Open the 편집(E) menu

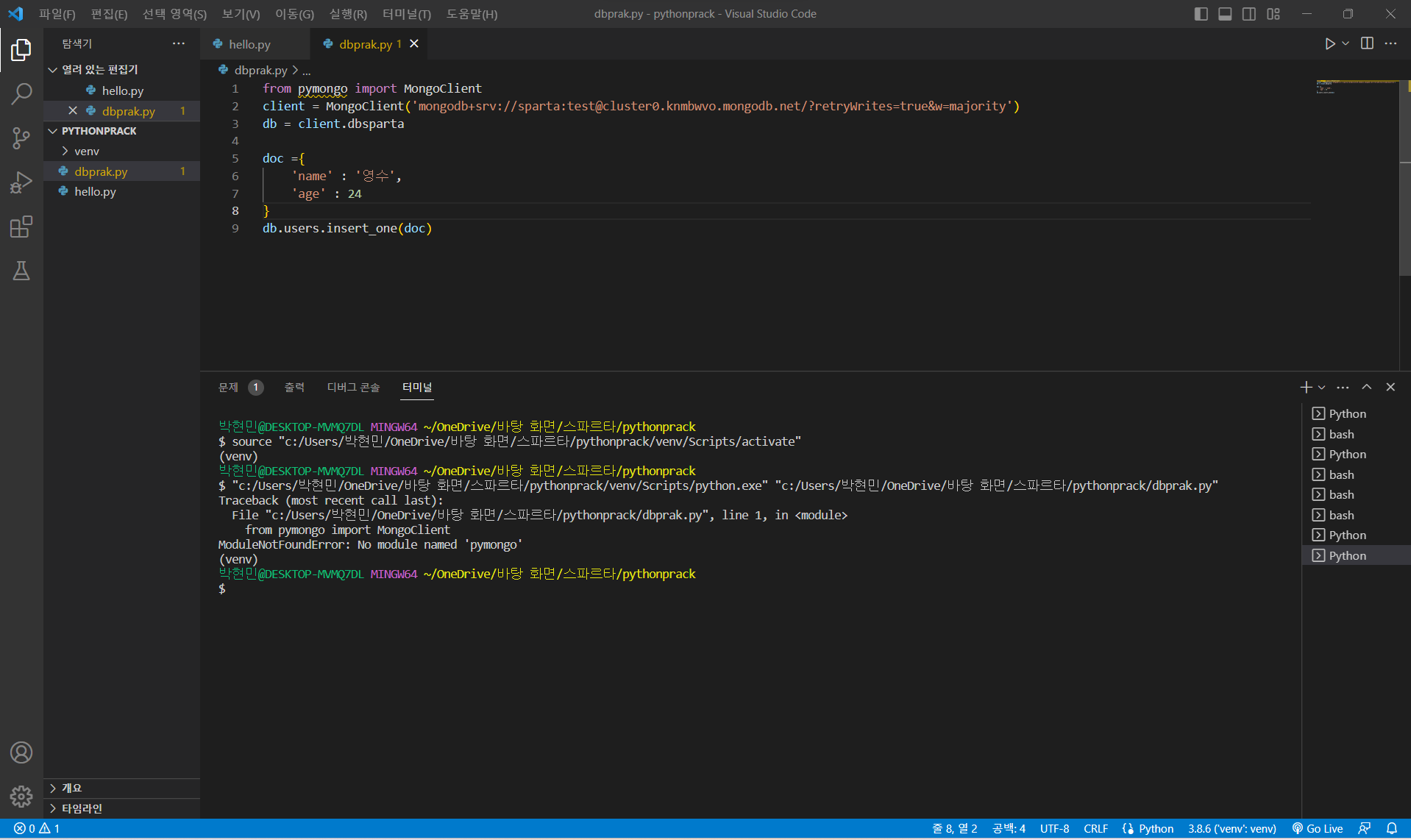coord(109,14)
